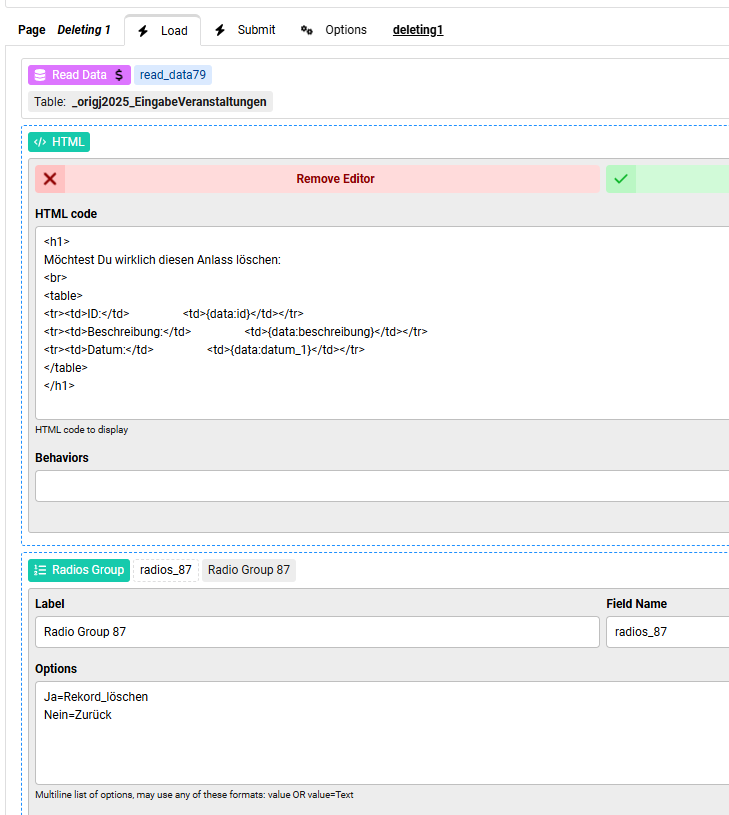Click the code brackets icon on HTML badge

pos(40,142)
